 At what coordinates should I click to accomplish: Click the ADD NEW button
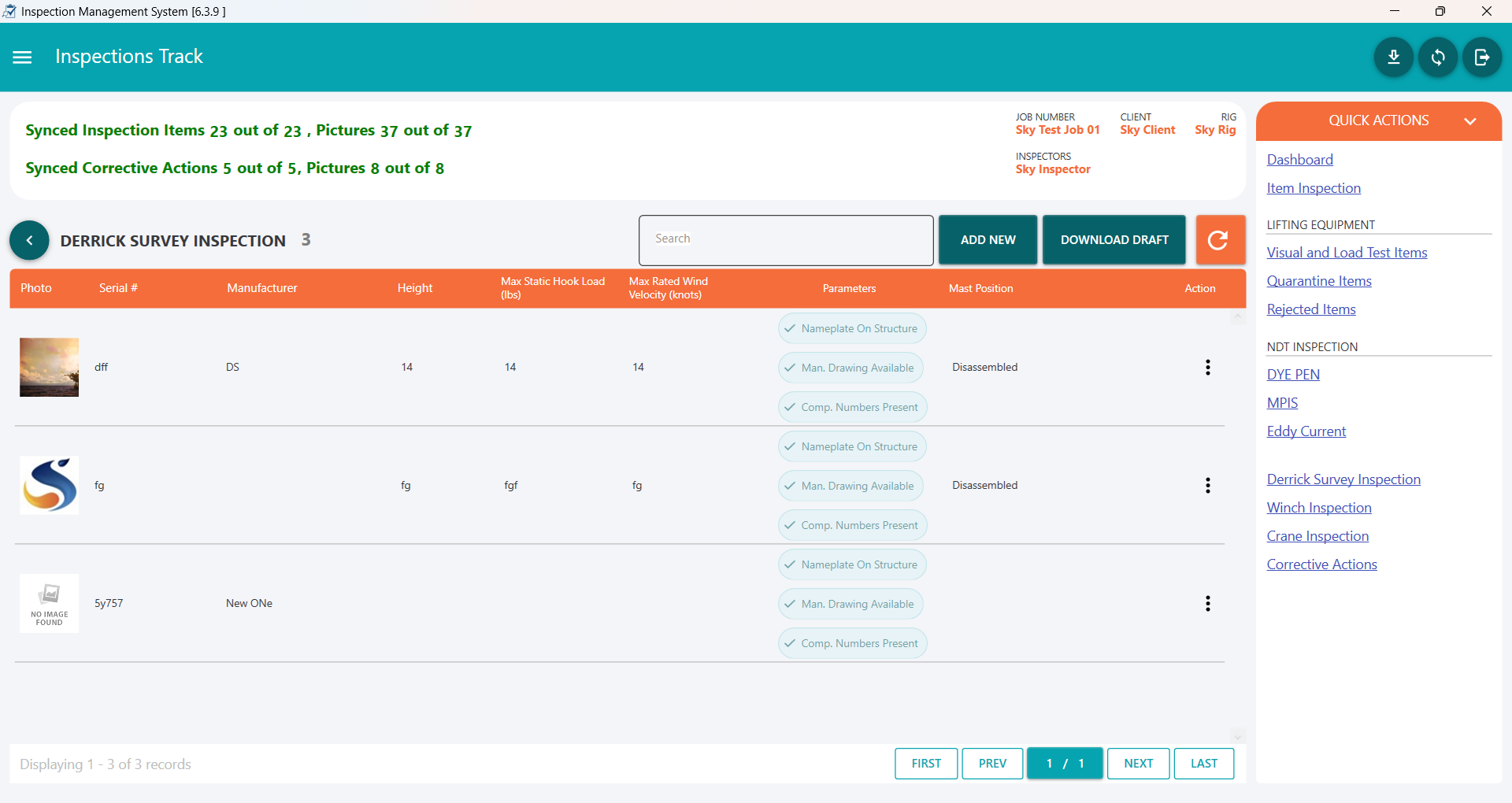pyautogui.click(x=988, y=240)
